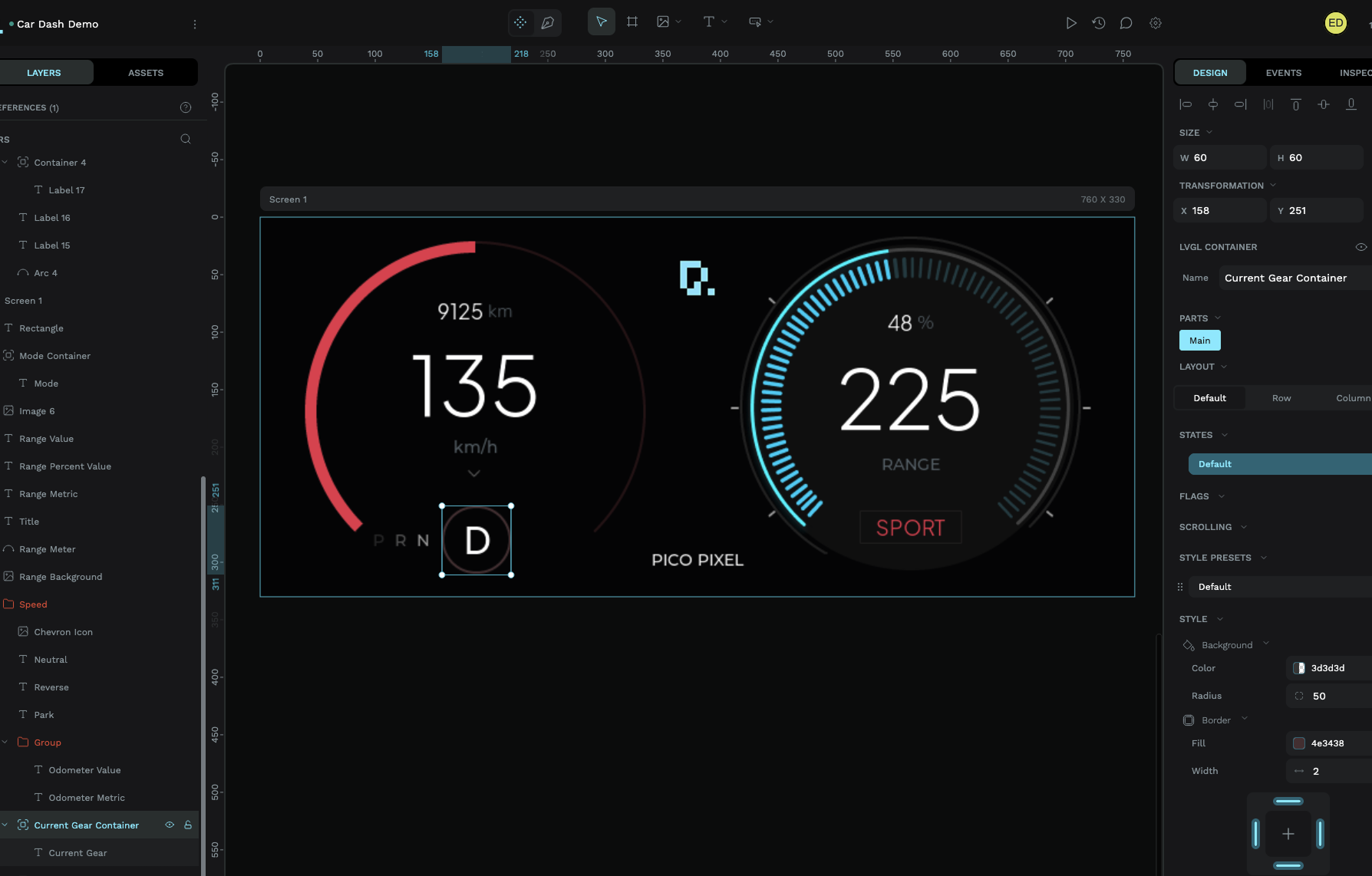Screen dimensions: 1372x876
Task: Collapse the Transformation section
Action: (1274, 185)
